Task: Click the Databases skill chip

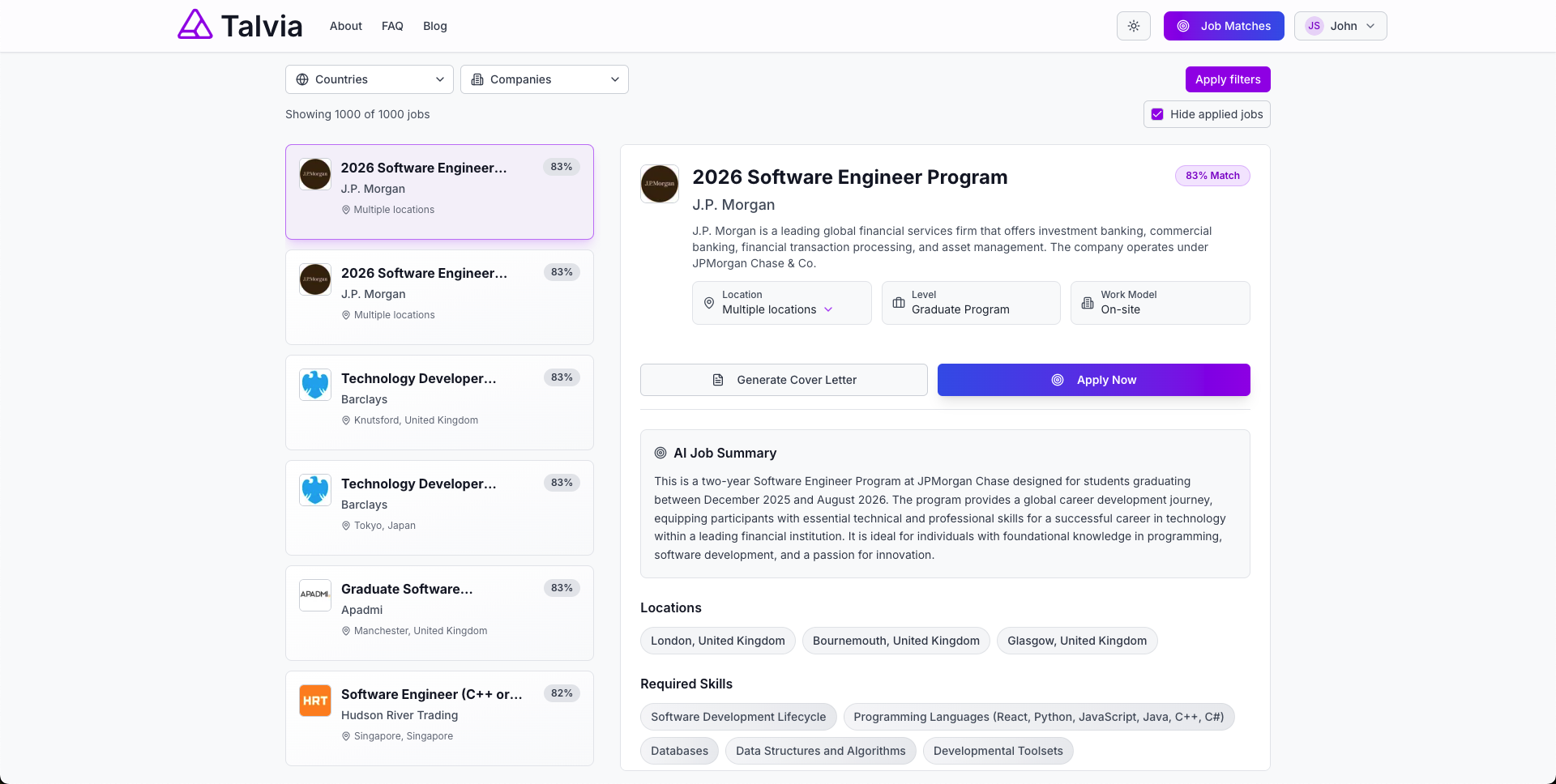Action: click(679, 751)
